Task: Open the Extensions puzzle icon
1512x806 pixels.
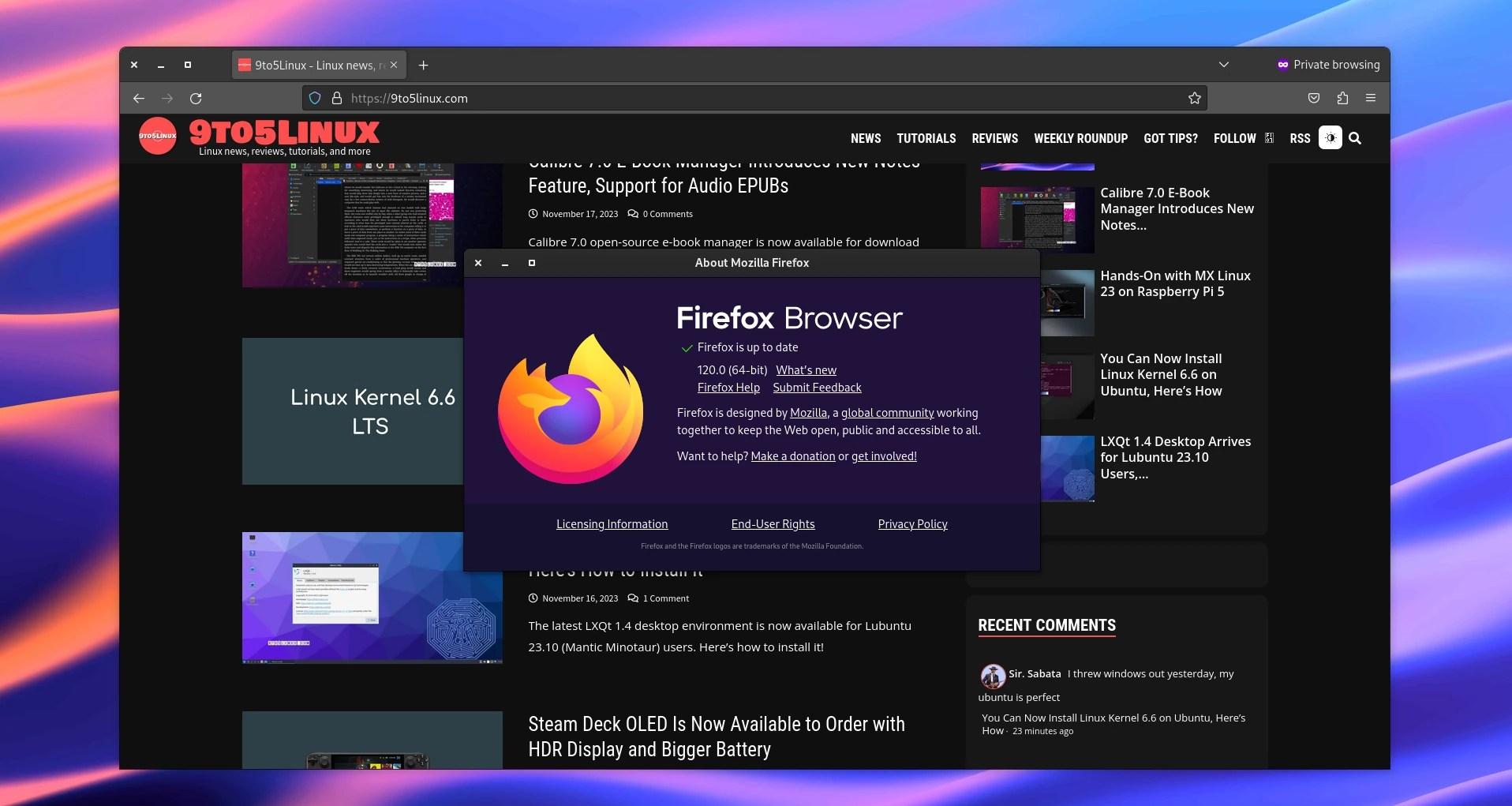Action: point(1342,99)
